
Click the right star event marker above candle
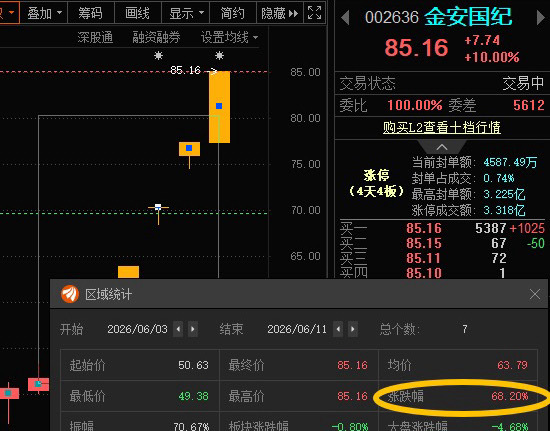coord(219,55)
